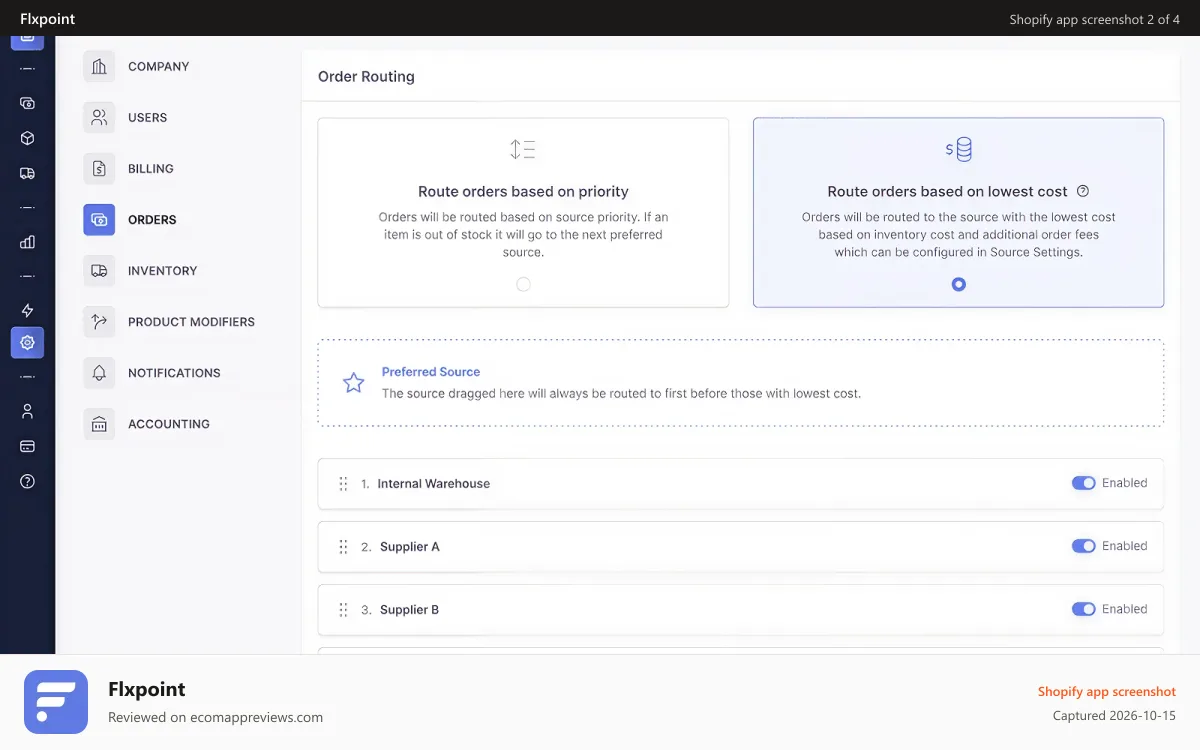Click the 'Order Routing' section heading
The height and width of the screenshot is (750, 1200).
coord(366,77)
